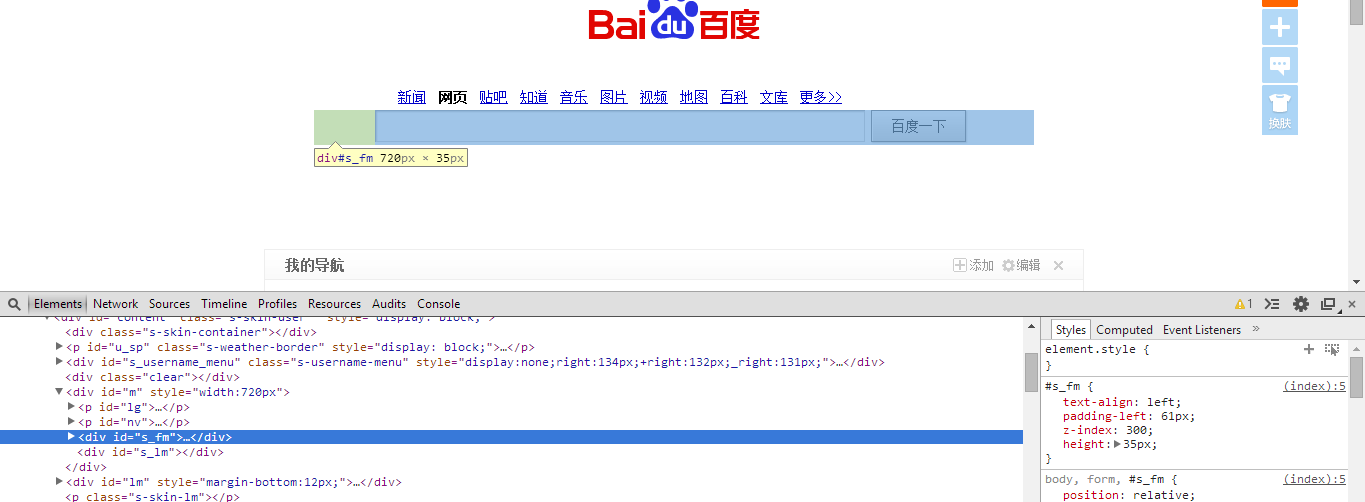The width and height of the screenshot is (1365, 502).
Task: Select the div class="clear" row
Action: tap(512, 377)
